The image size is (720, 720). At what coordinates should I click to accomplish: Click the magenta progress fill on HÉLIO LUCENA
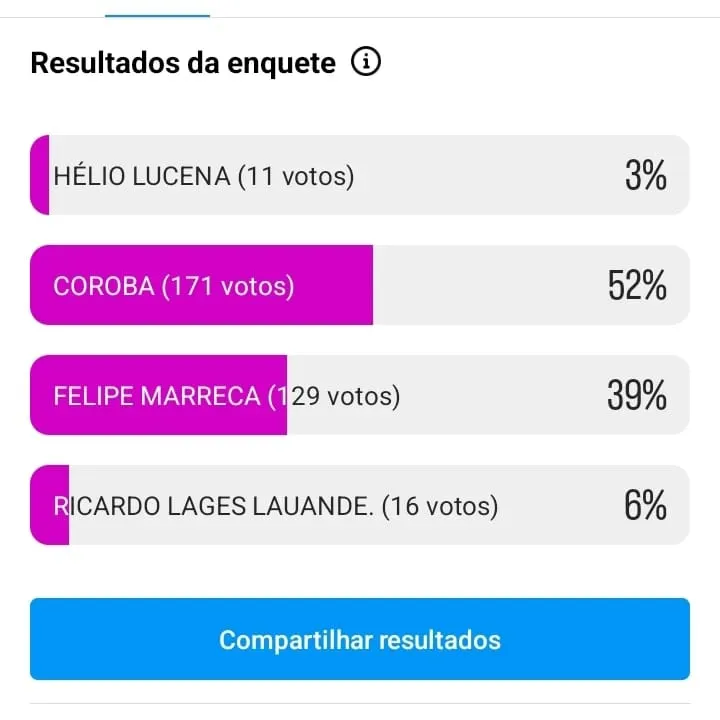tap(40, 177)
